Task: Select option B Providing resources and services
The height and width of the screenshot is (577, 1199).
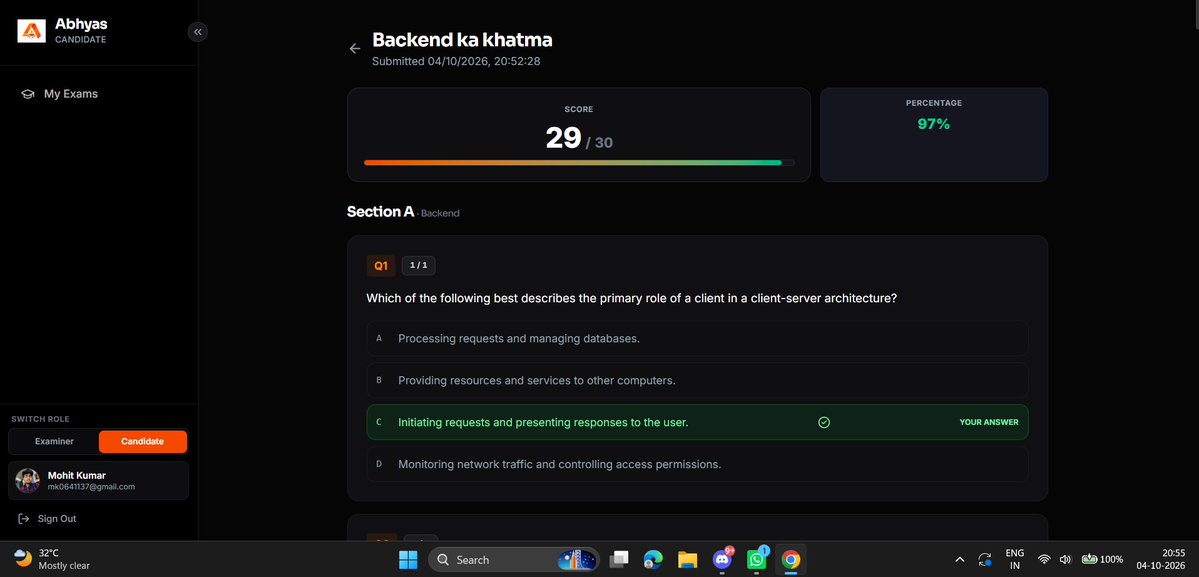Action: [x=697, y=381]
